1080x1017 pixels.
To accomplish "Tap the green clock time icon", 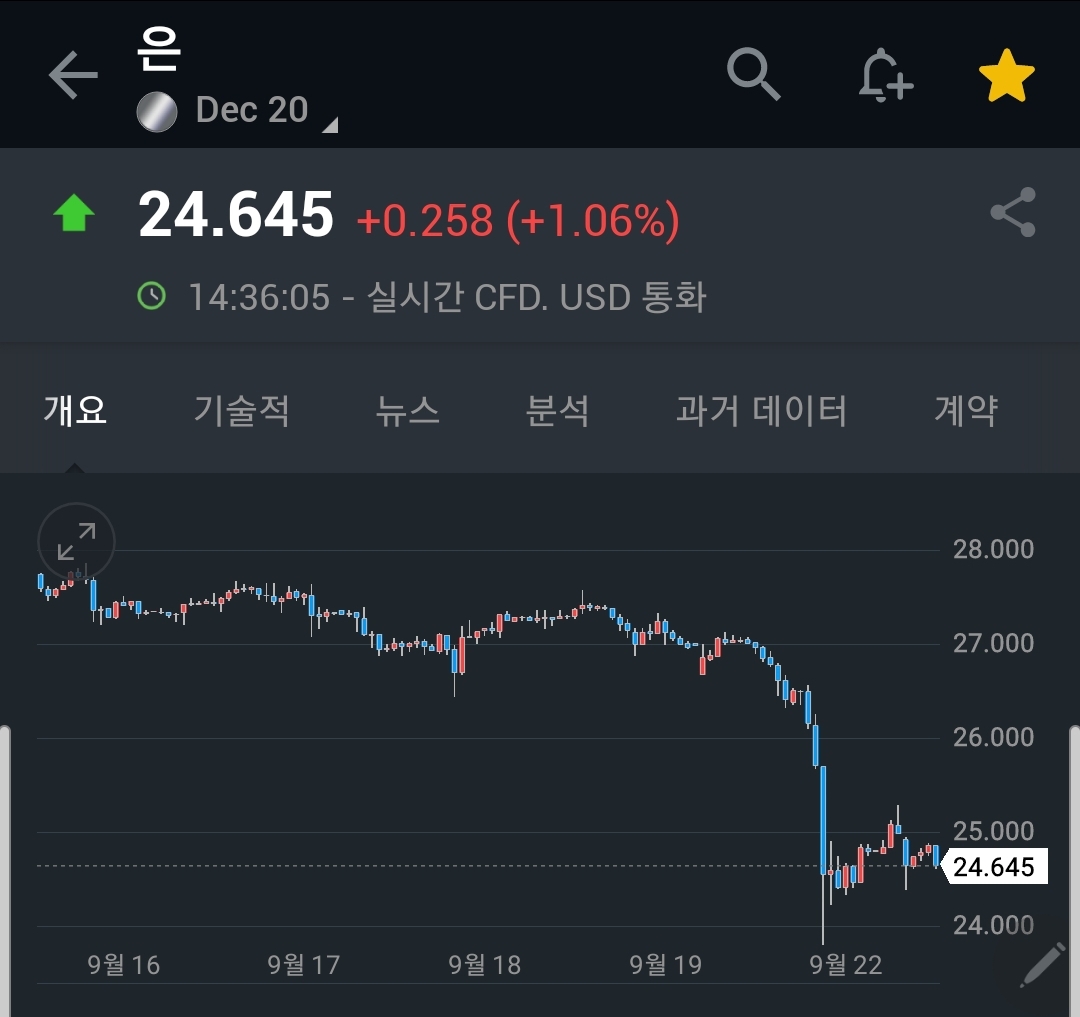I will 152,296.
